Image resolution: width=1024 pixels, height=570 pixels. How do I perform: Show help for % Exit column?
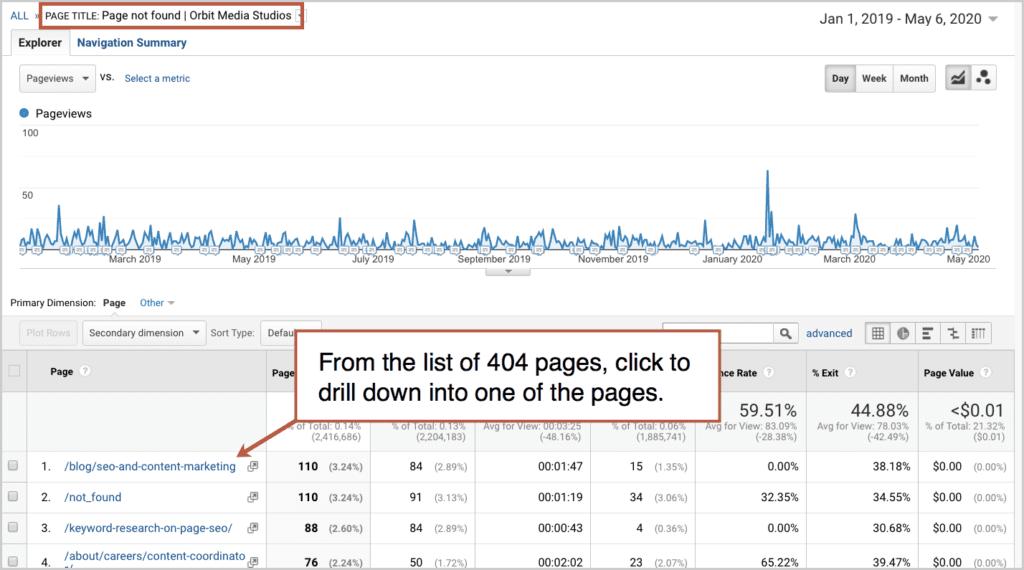coord(850,372)
